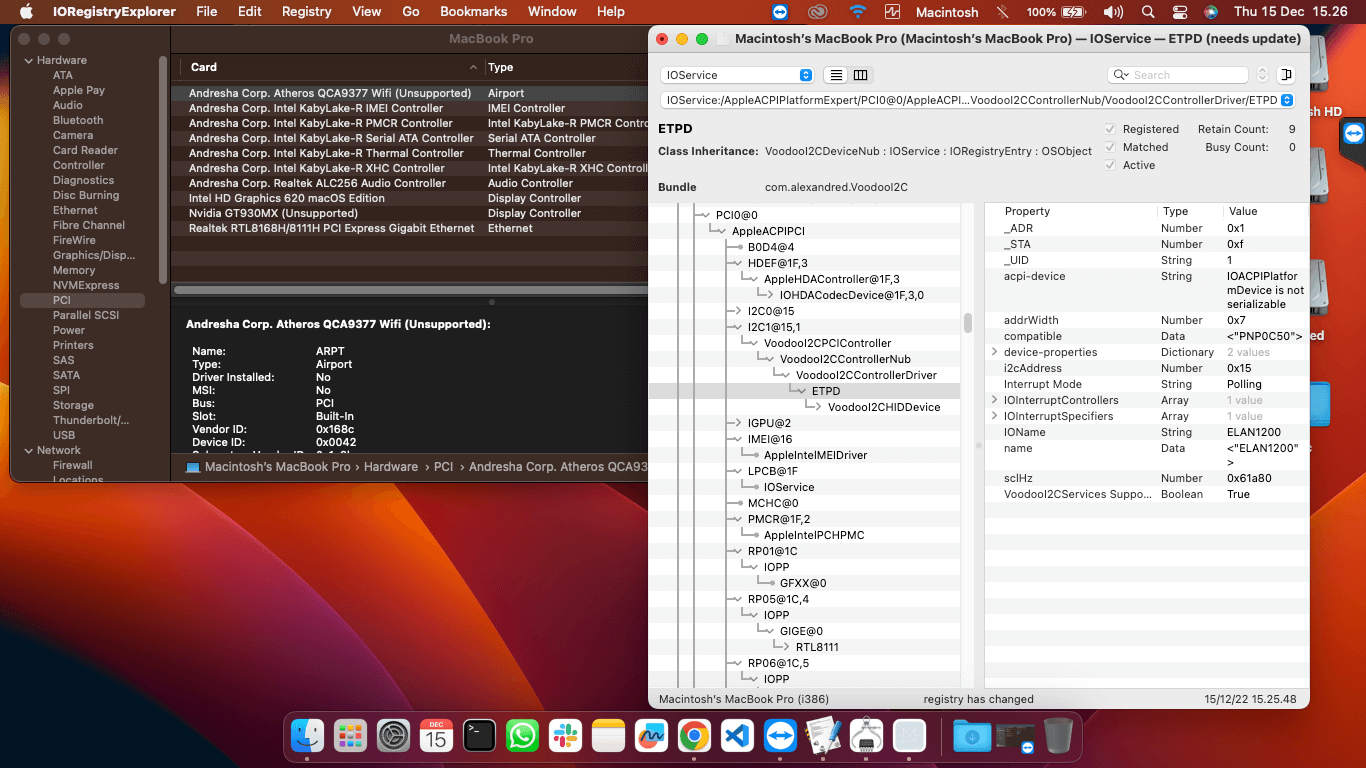Click the Wi-Fi icon in the menu bar

click(x=859, y=11)
